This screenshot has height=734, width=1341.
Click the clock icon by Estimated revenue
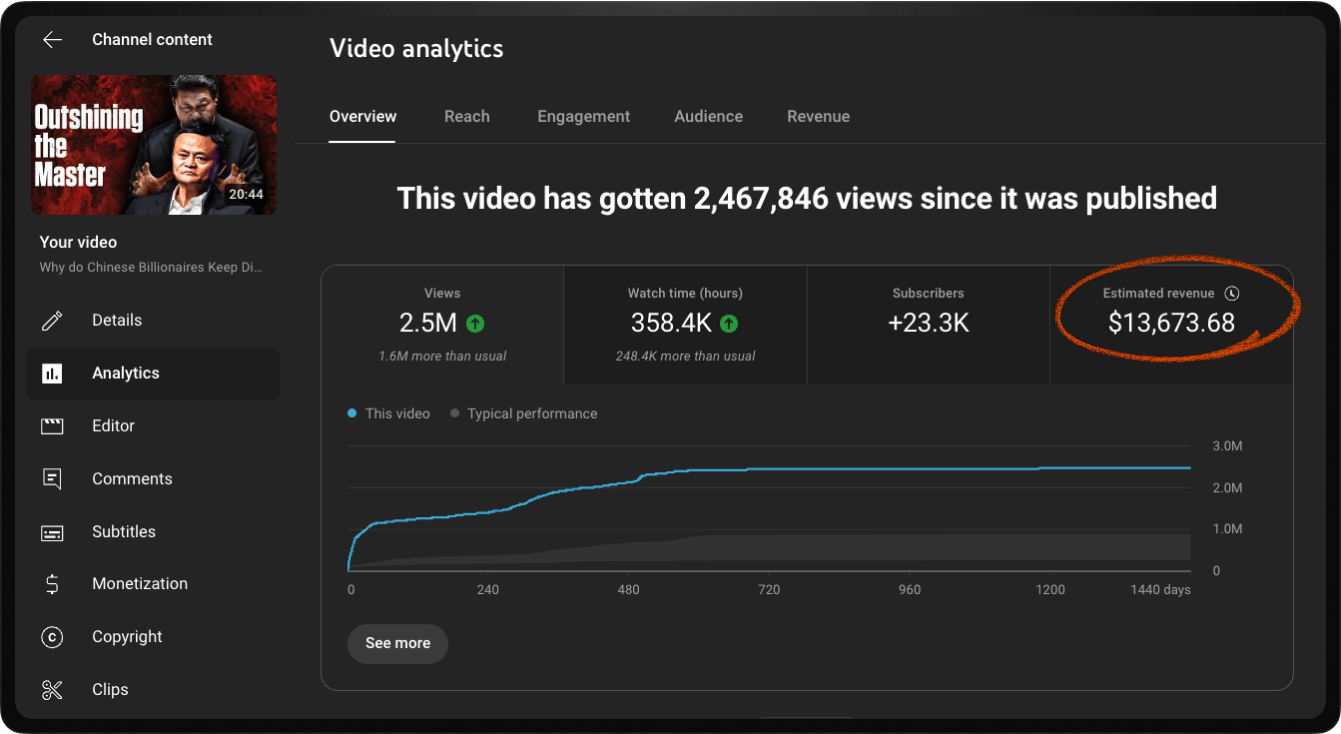click(1232, 294)
